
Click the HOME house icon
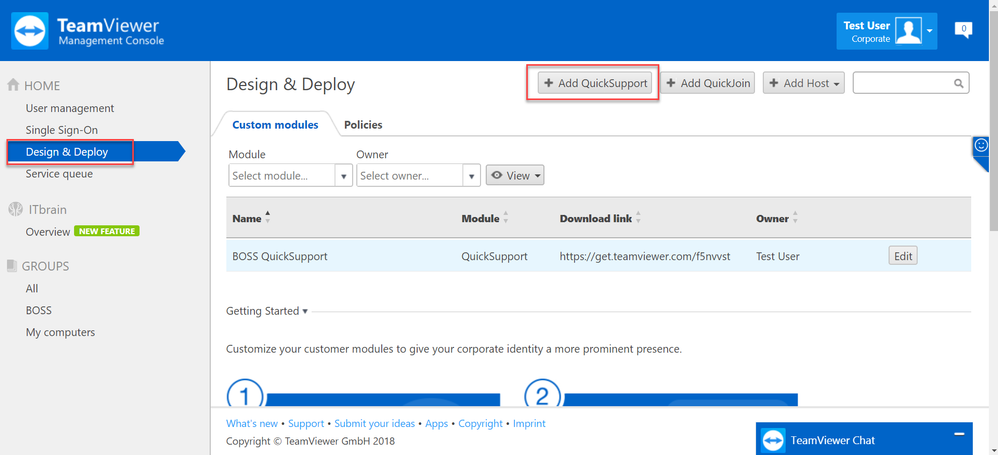tap(13, 85)
